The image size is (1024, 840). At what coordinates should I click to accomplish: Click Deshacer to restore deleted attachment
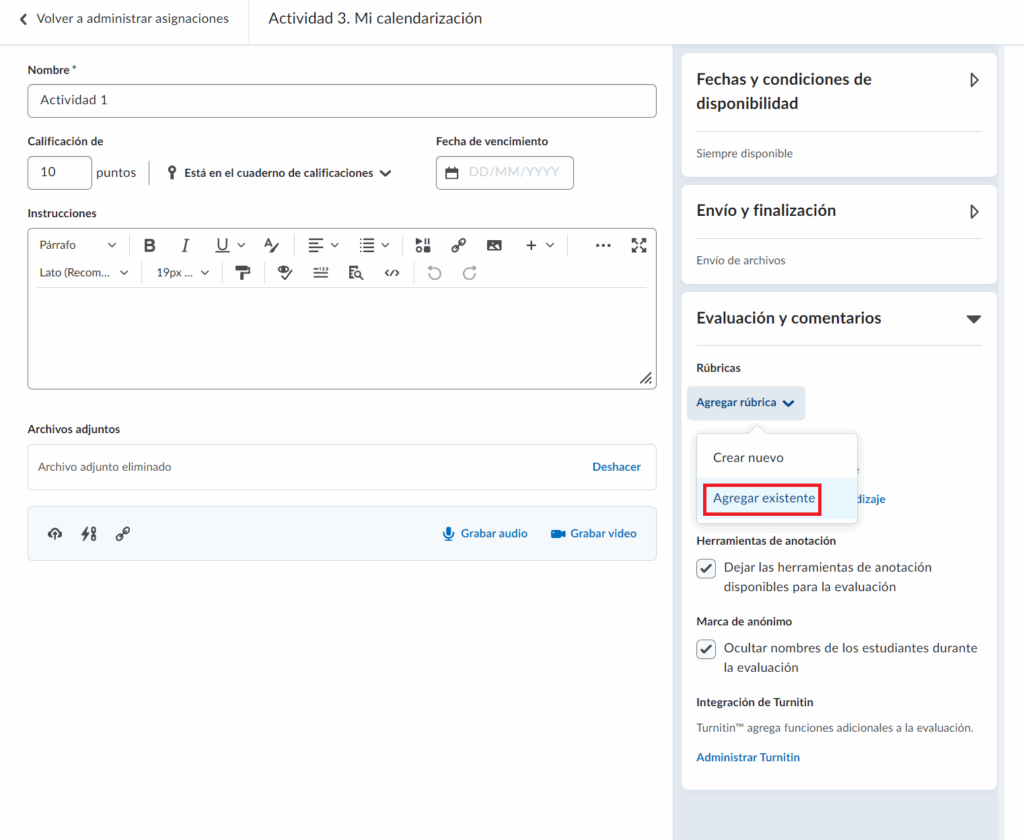coord(616,467)
